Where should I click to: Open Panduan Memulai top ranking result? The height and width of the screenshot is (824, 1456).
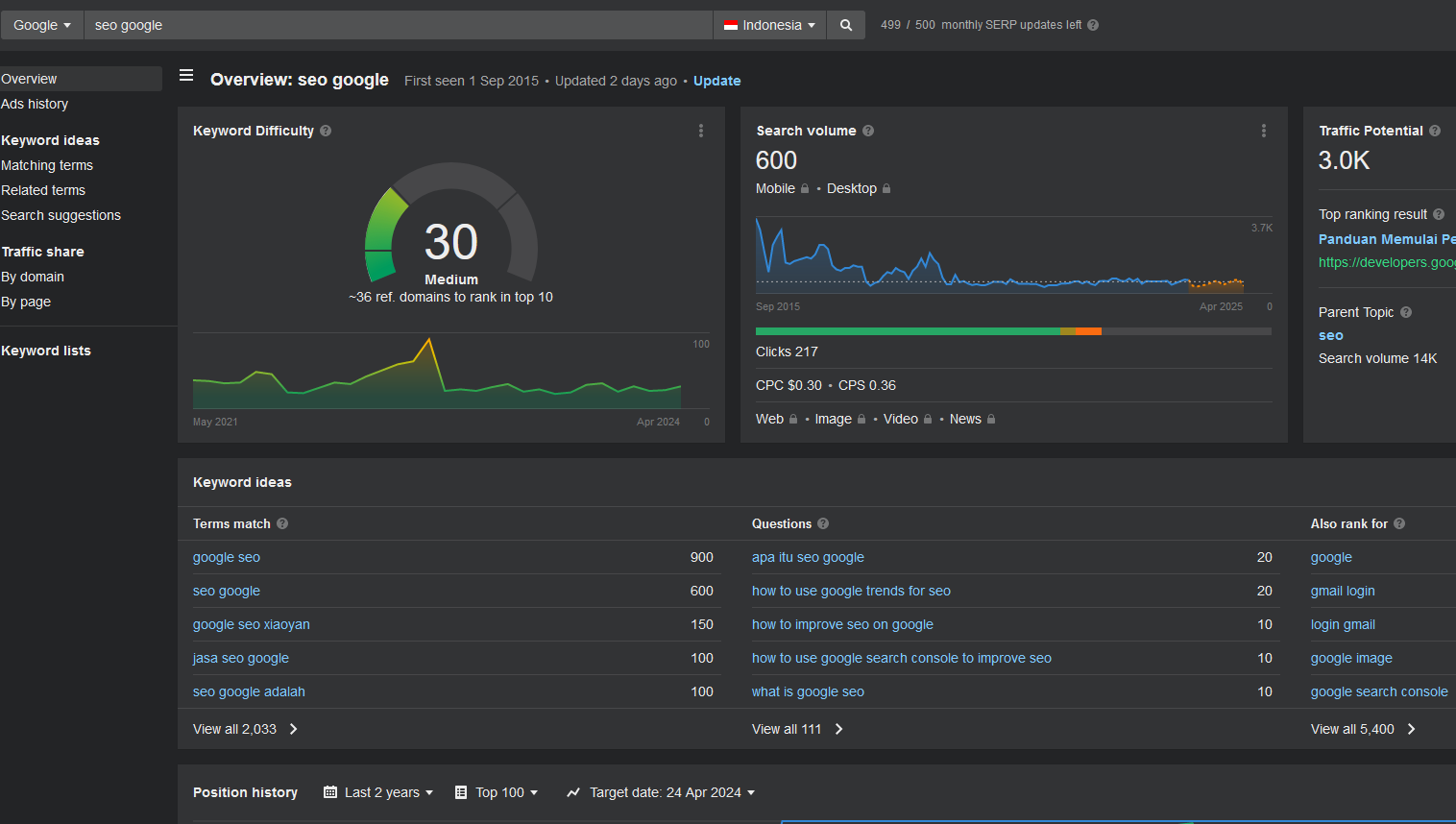coord(1387,239)
